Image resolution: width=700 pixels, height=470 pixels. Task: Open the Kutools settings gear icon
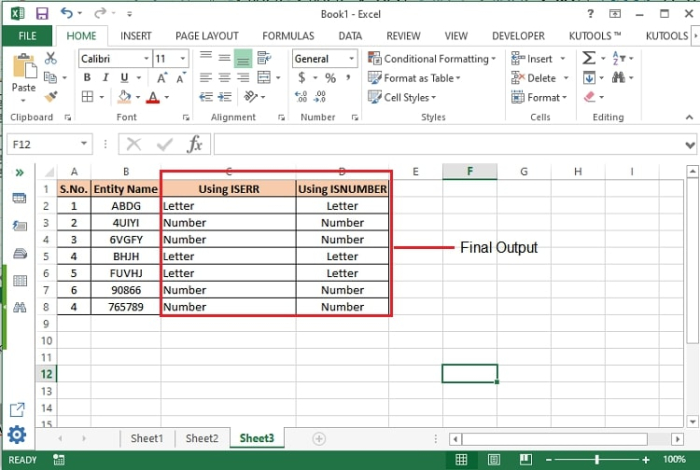(17, 435)
